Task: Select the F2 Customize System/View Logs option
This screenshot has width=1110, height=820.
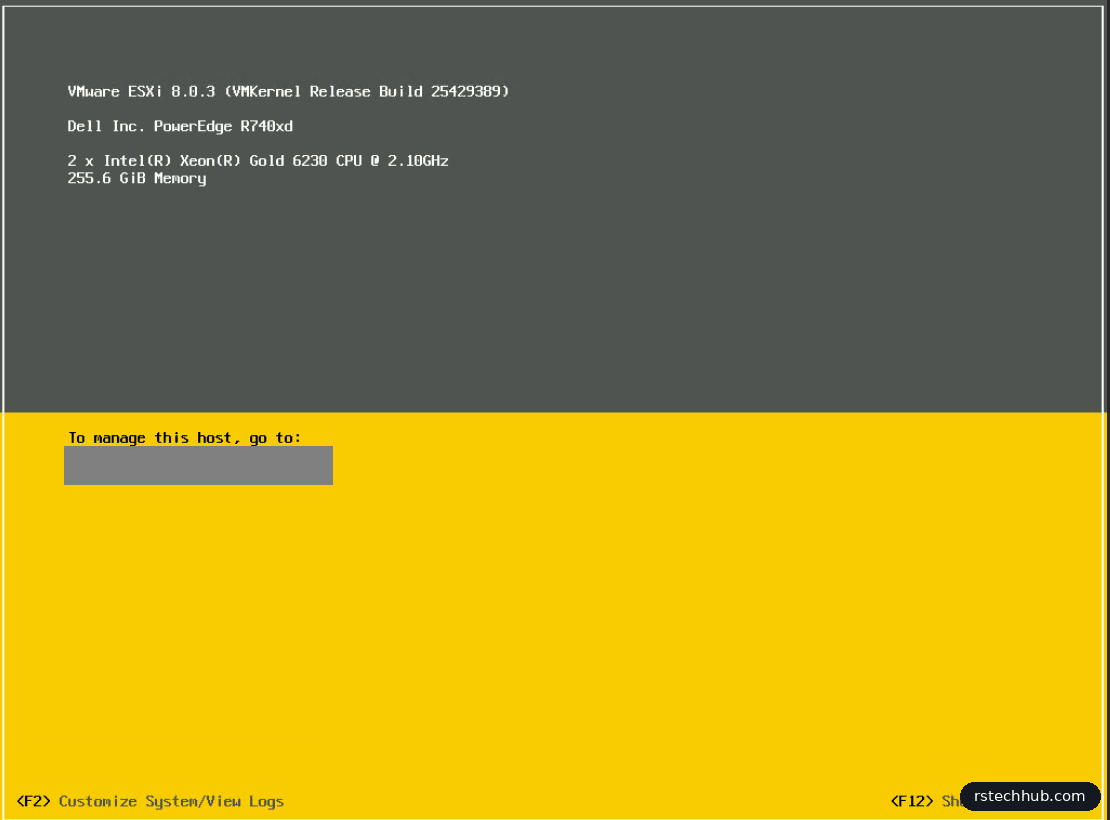Action: (150, 801)
